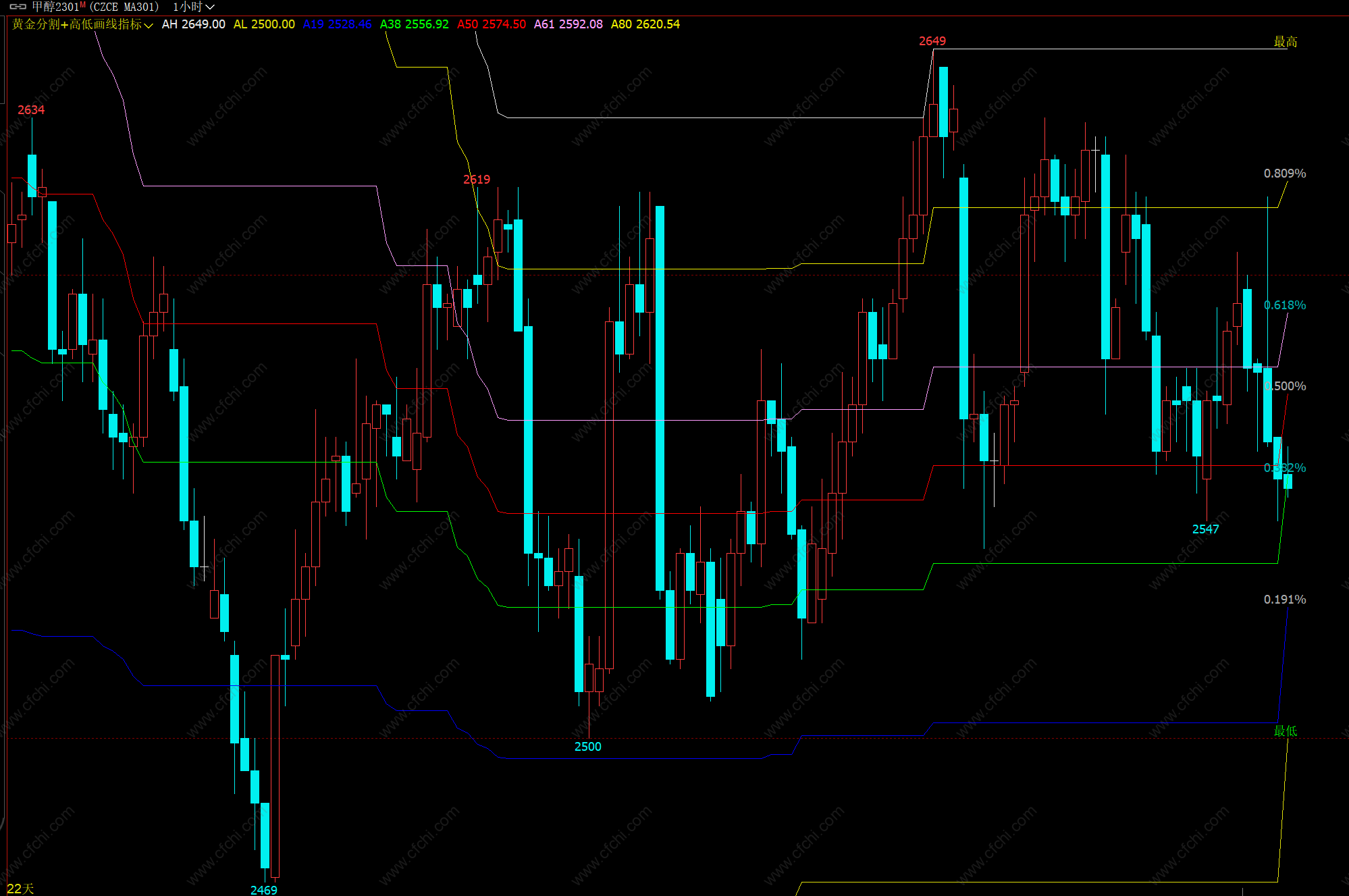Click the pink A61 2592.08 readout
Viewport: 1349px width, 896px height.
(x=568, y=24)
